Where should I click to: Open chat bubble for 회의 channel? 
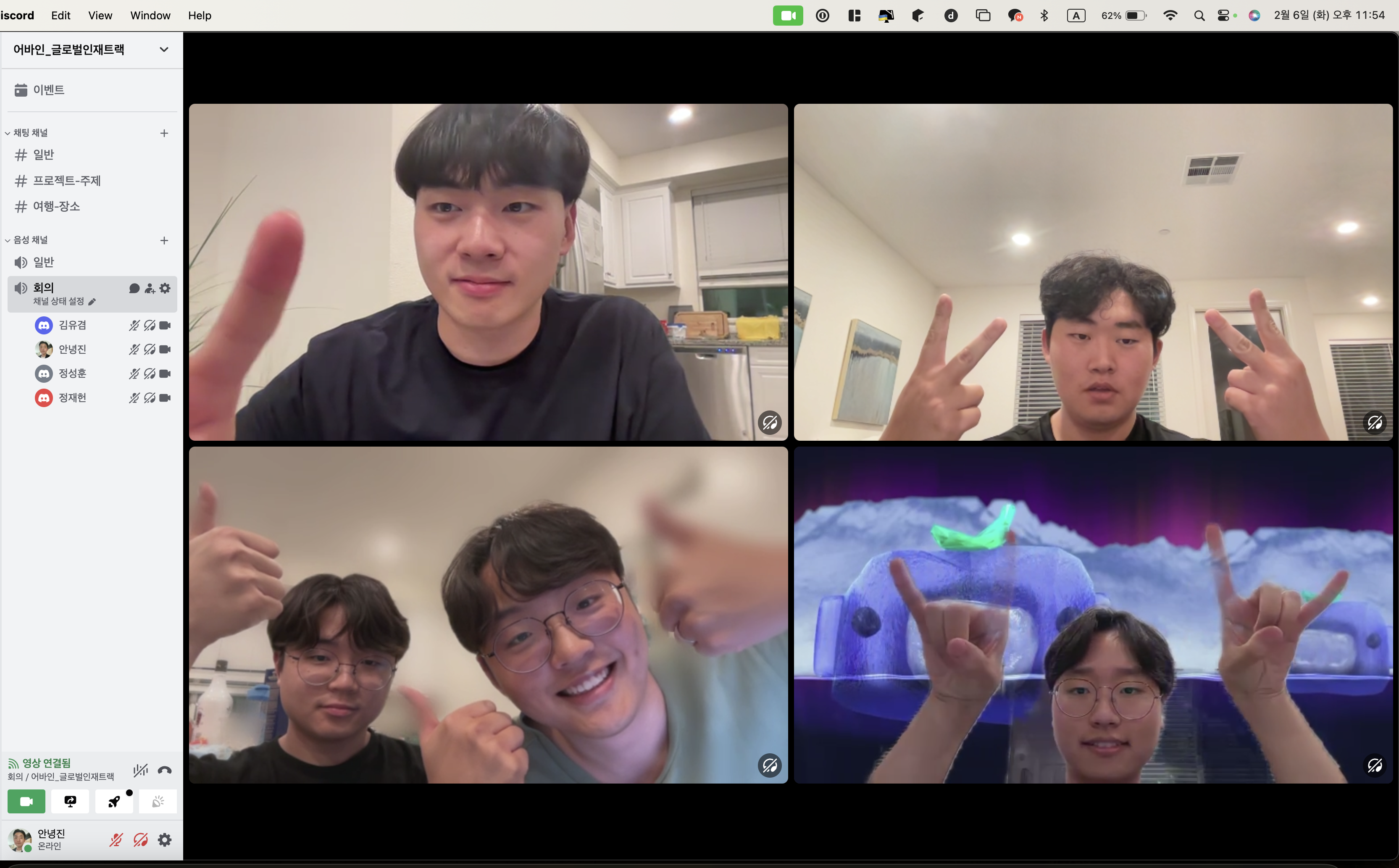(x=134, y=288)
